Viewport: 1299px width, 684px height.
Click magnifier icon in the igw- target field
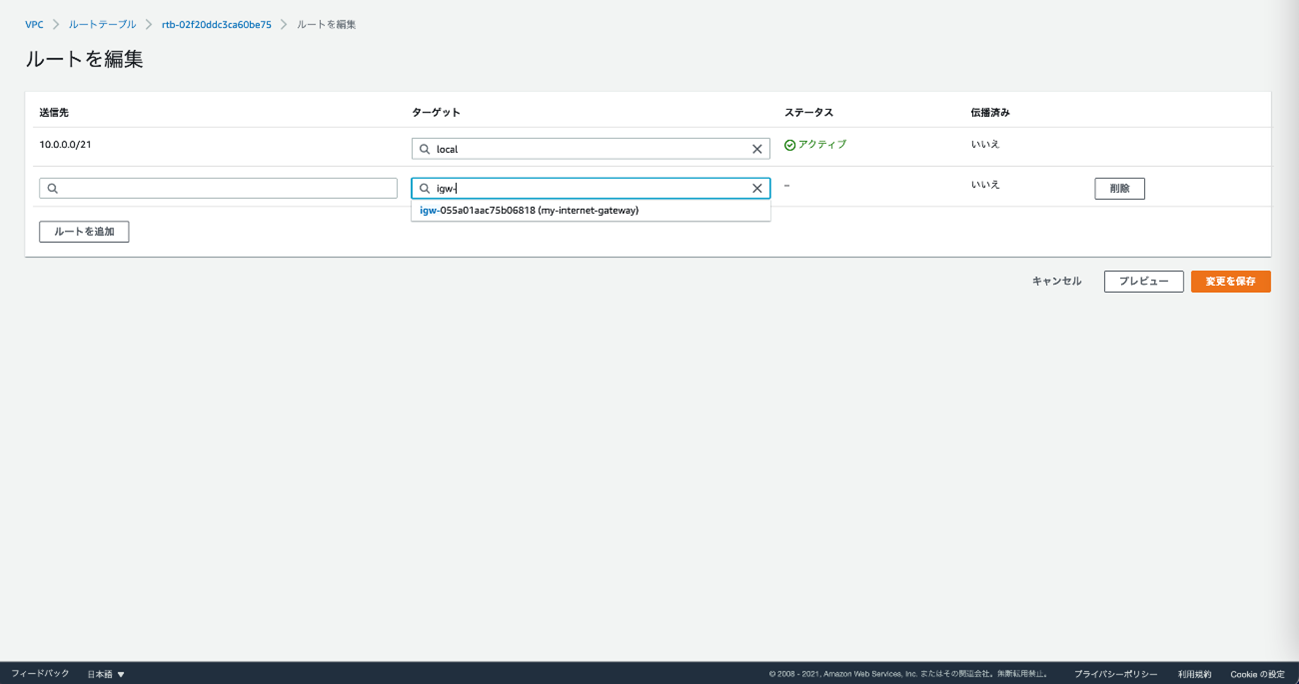coord(425,188)
